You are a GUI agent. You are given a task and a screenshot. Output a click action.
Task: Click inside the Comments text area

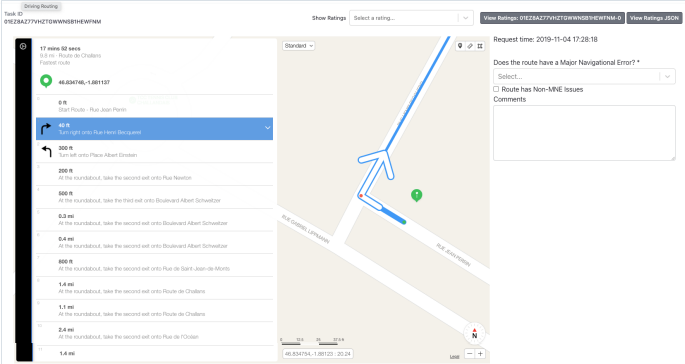pos(584,133)
